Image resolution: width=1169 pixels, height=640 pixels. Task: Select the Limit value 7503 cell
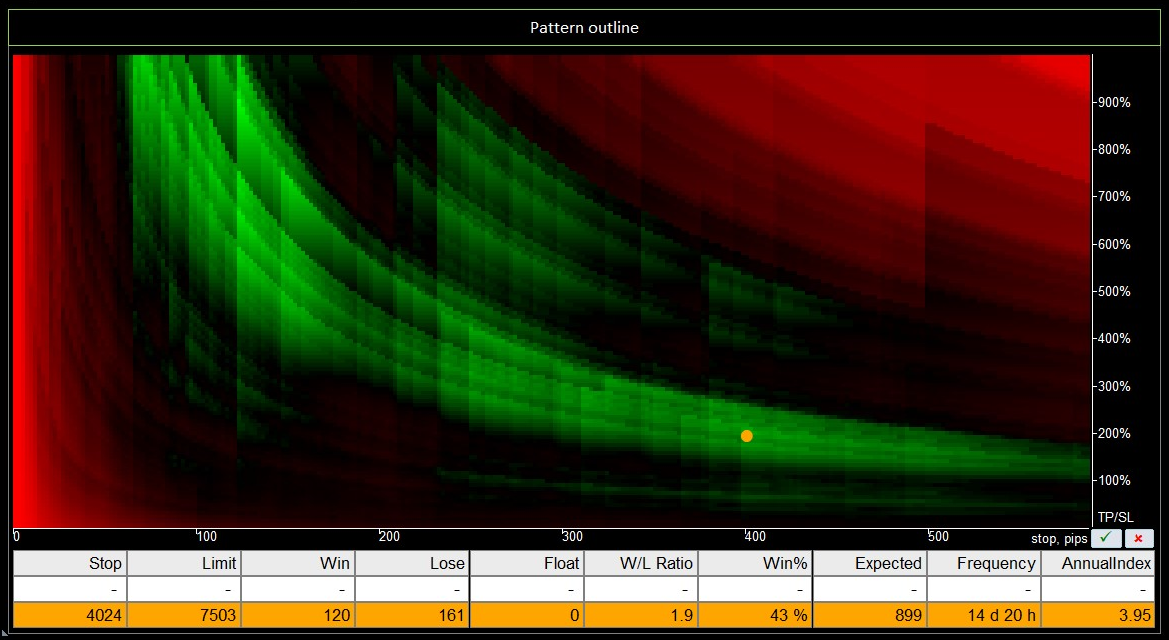click(x=184, y=615)
